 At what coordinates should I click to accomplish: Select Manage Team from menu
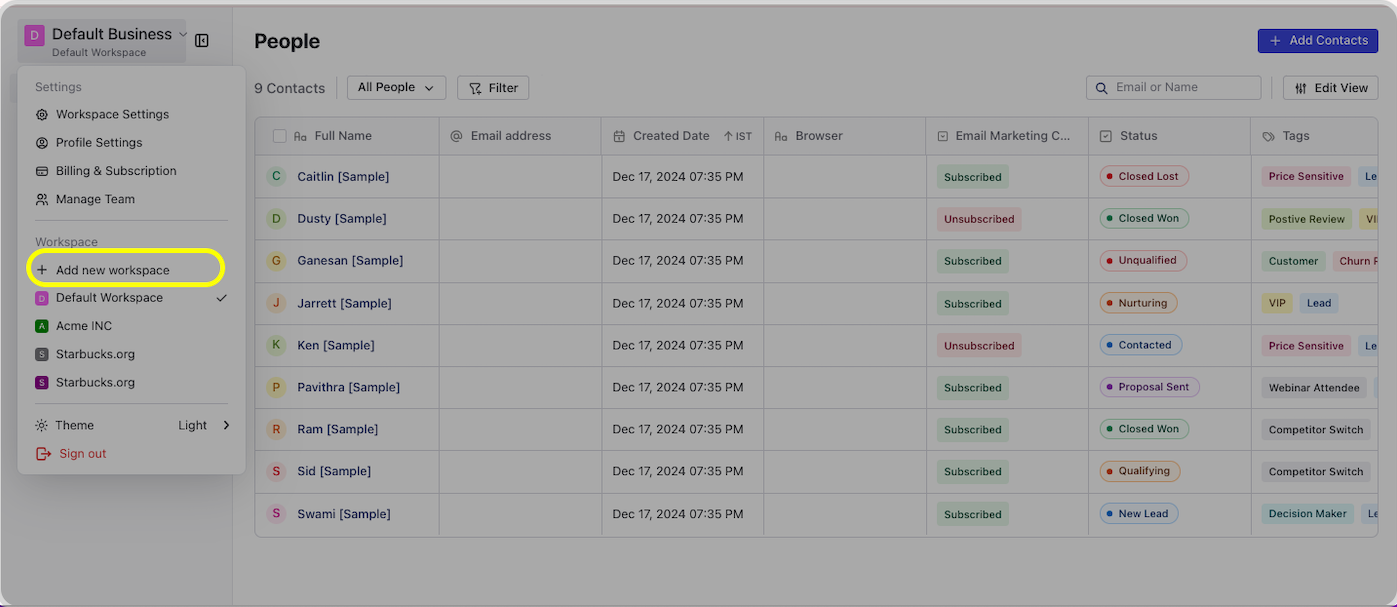click(95, 199)
